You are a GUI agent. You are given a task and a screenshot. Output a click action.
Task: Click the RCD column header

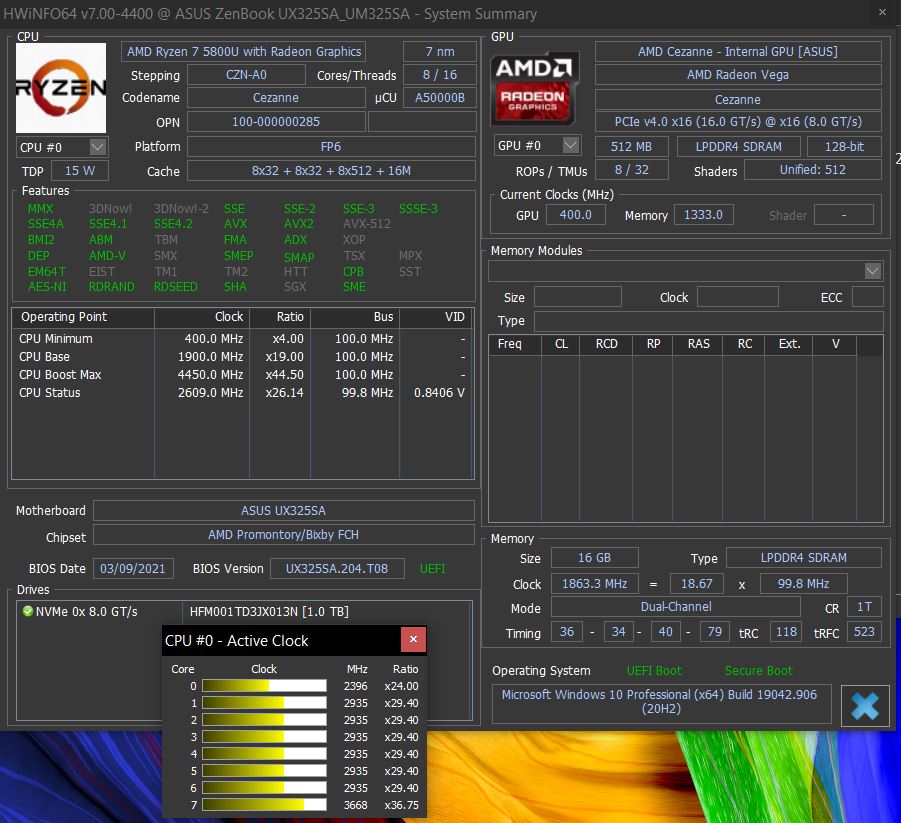pyautogui.click(x=606, y=344)
